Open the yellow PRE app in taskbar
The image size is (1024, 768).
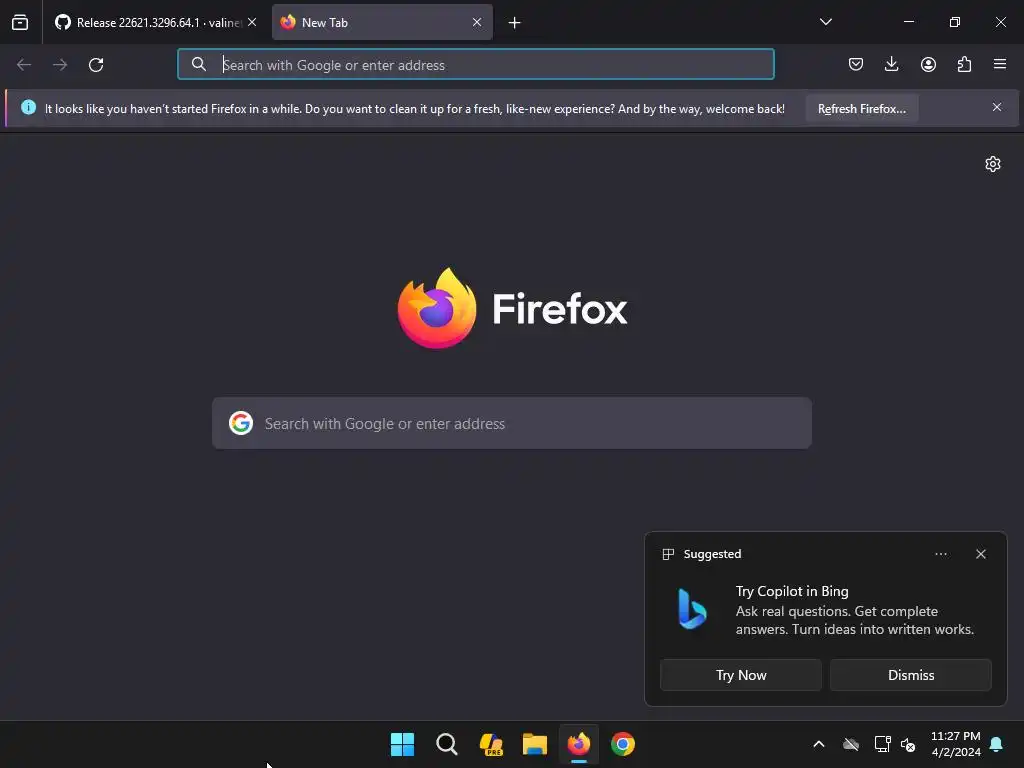coord(491,744)
